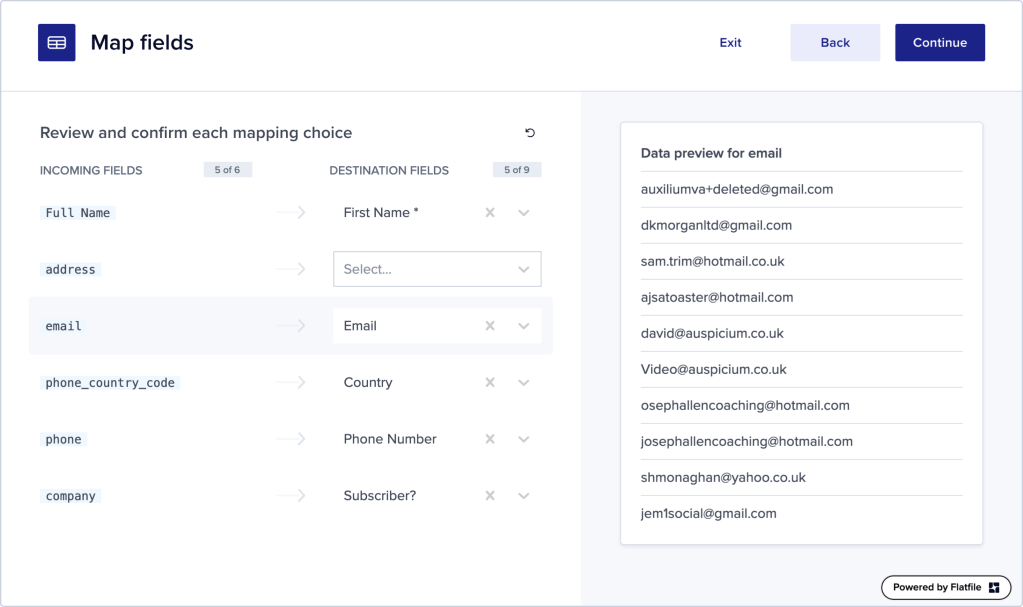
Task: Click the Map fields table icon
Action: [x=56, y=43]
